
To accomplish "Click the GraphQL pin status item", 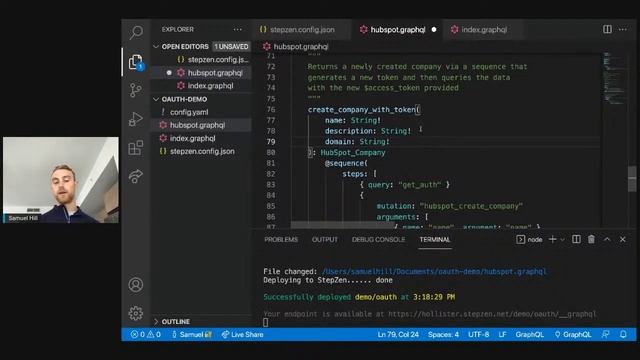I will tap(573, 334).
